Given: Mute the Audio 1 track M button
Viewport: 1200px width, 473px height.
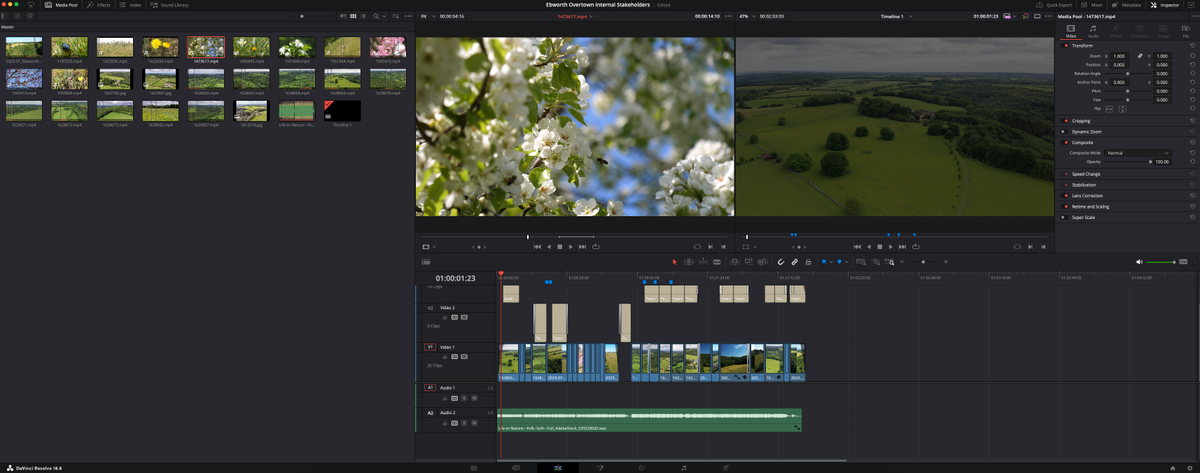Looking at the screenshot, I should (474, 397).
